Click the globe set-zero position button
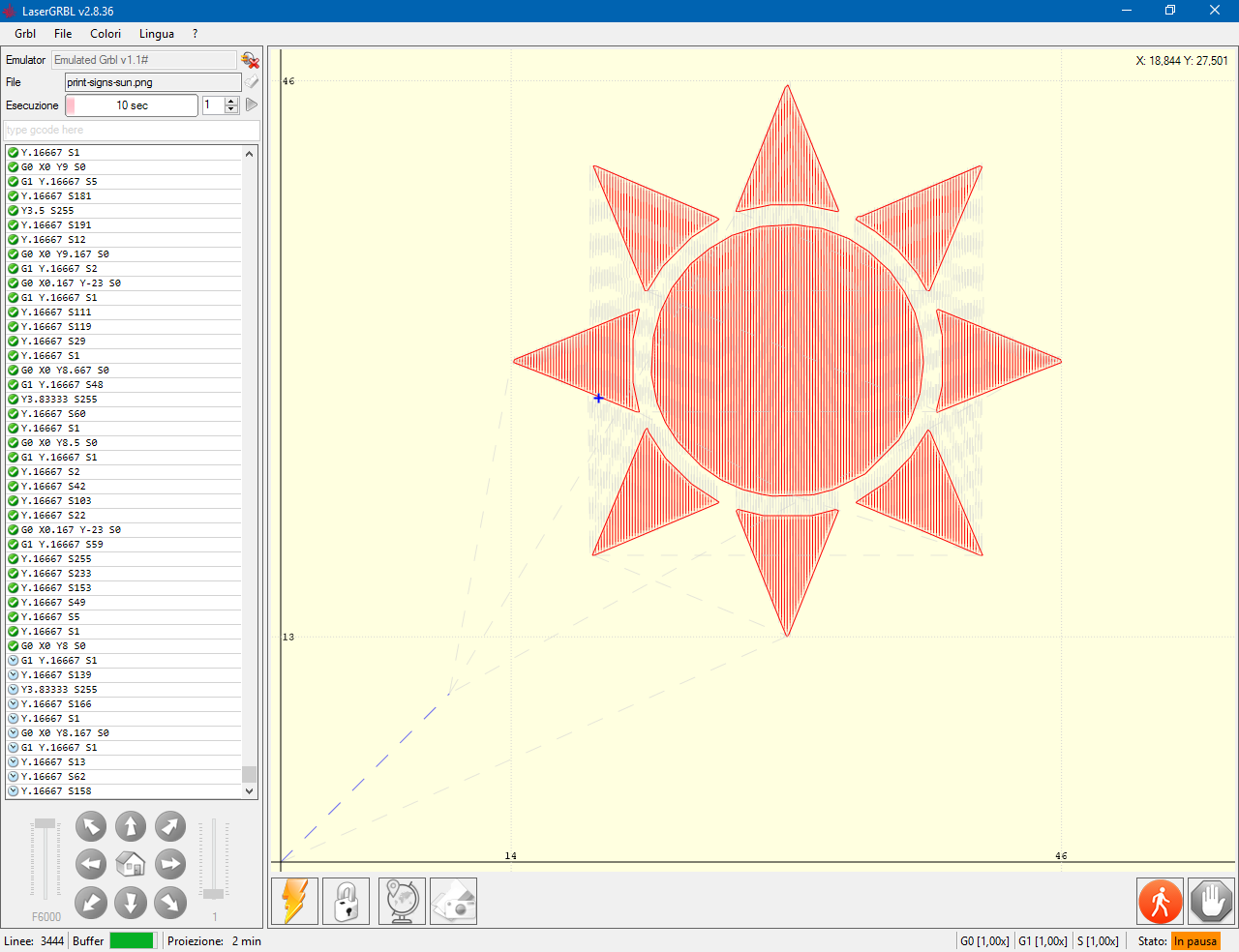 [x=402, y=901]
